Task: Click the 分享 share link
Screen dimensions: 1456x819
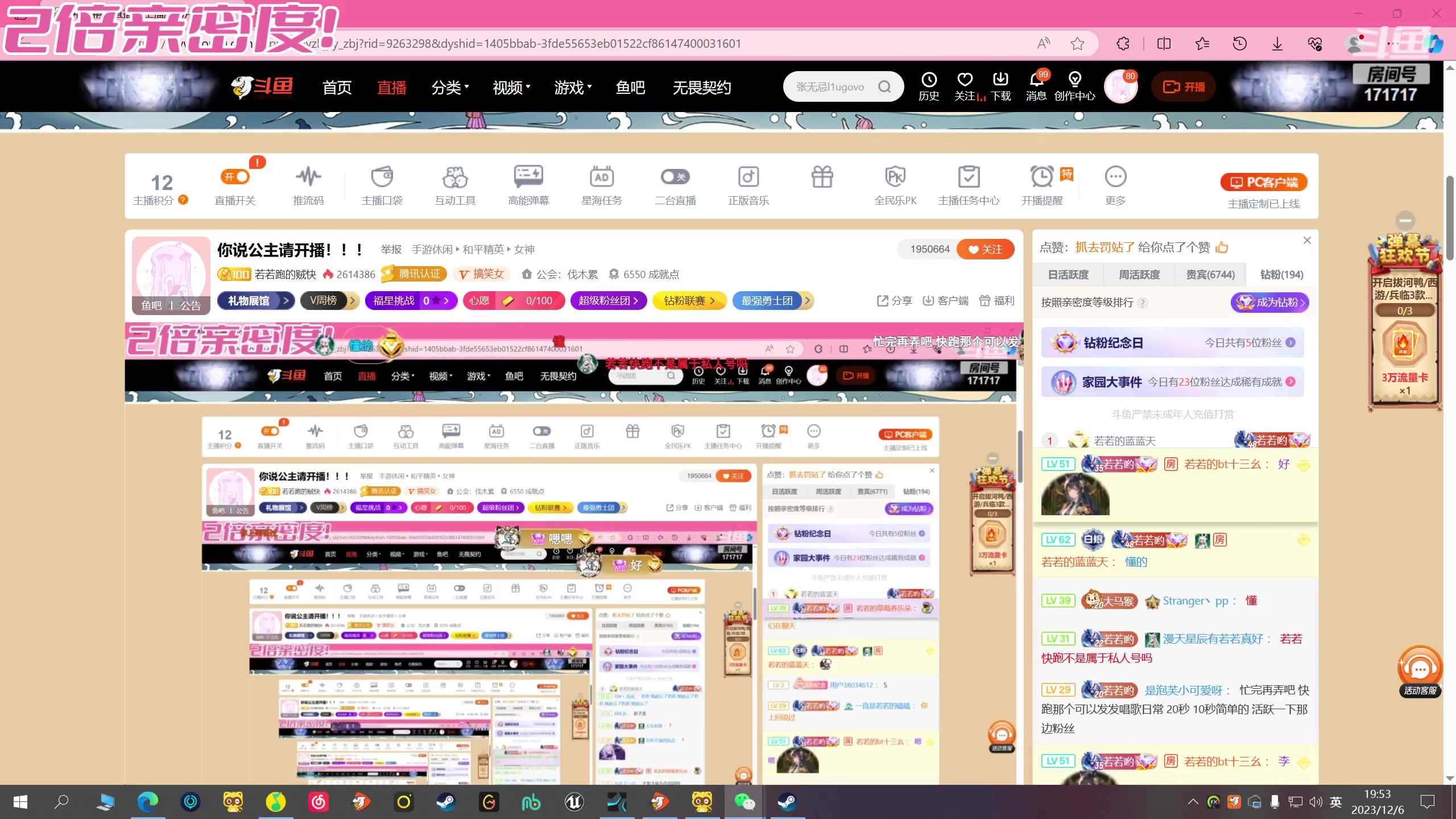Action: pyautogui.click(x=893, y=300)
